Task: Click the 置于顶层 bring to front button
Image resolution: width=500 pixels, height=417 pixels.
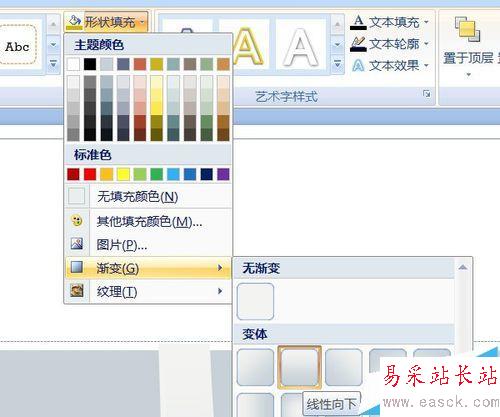Action: [468, 46]
